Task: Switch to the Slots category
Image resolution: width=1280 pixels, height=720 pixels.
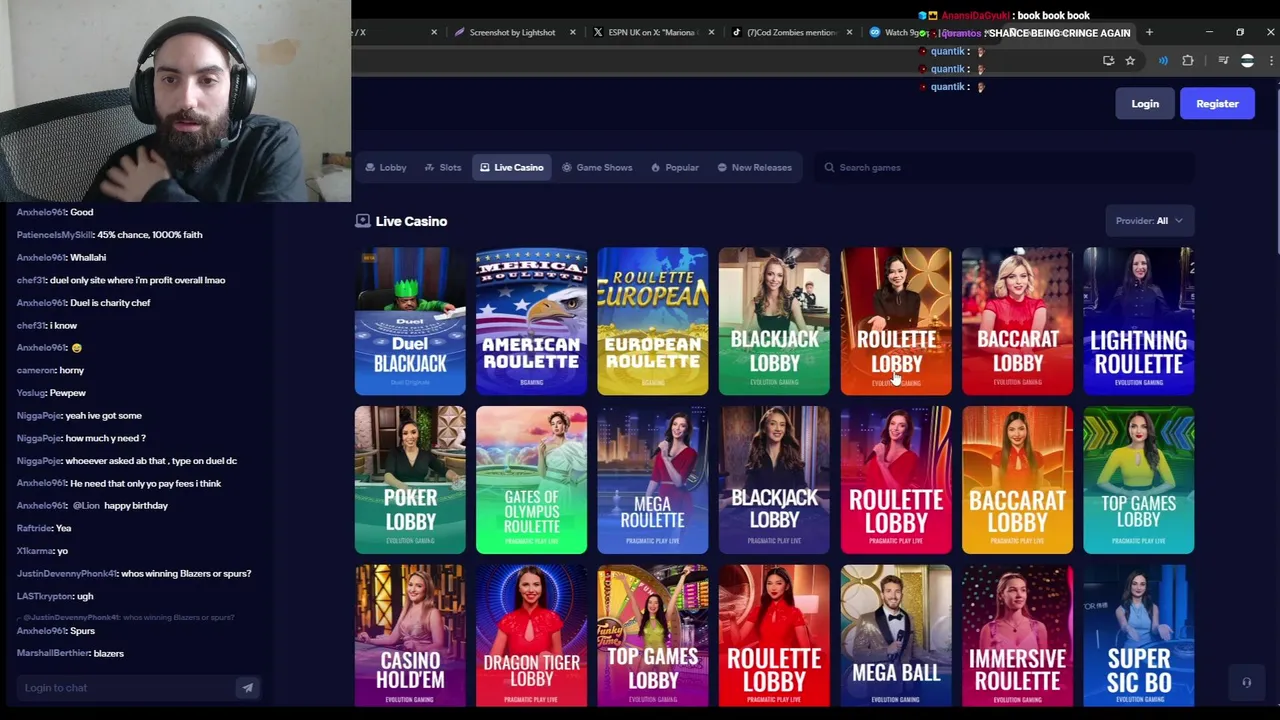Action: click(443, 167)
